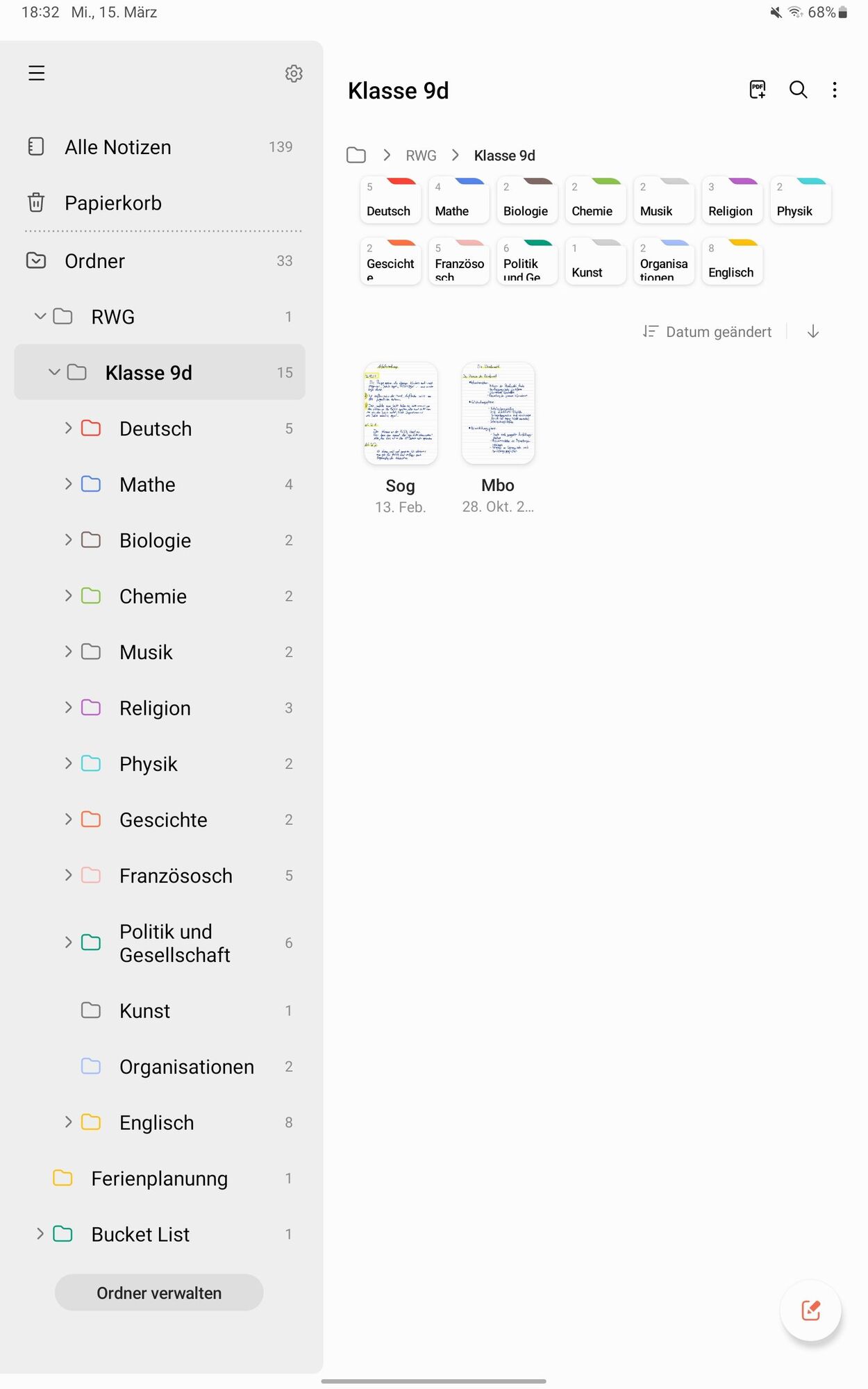Create a new note with compose button

[x=810, y=1311]
